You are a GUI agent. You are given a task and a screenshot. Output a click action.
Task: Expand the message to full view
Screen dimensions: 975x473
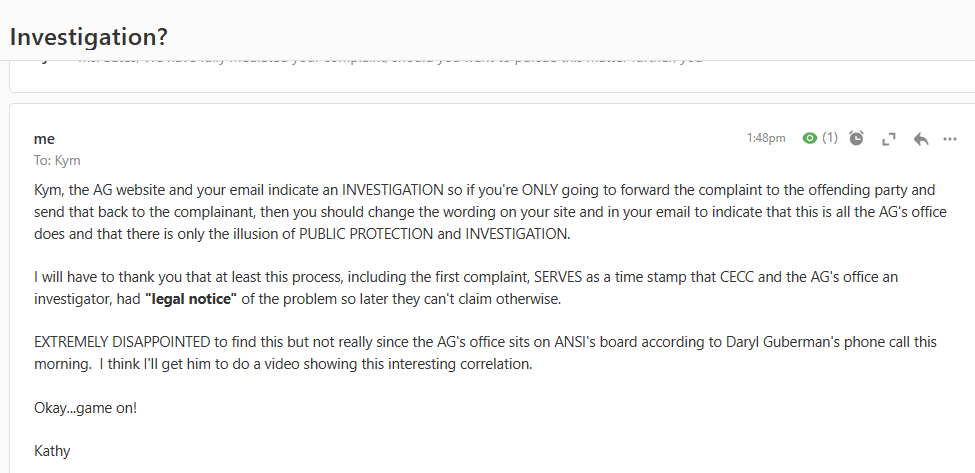tap(888, 139)
